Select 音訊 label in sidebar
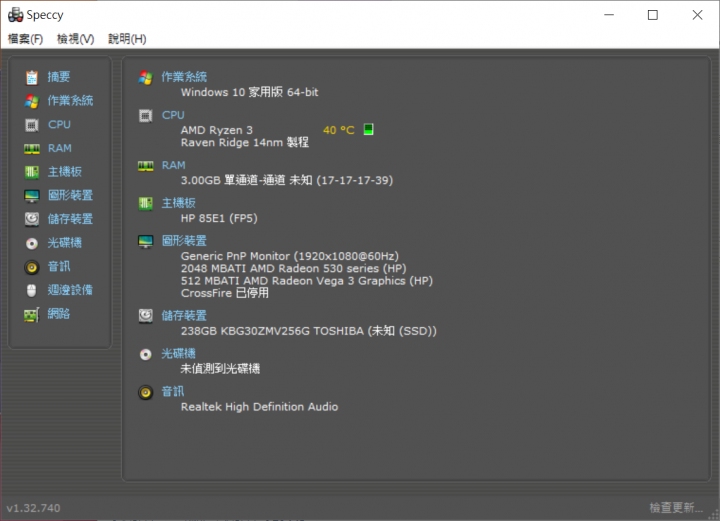 (x=59, y=266)
